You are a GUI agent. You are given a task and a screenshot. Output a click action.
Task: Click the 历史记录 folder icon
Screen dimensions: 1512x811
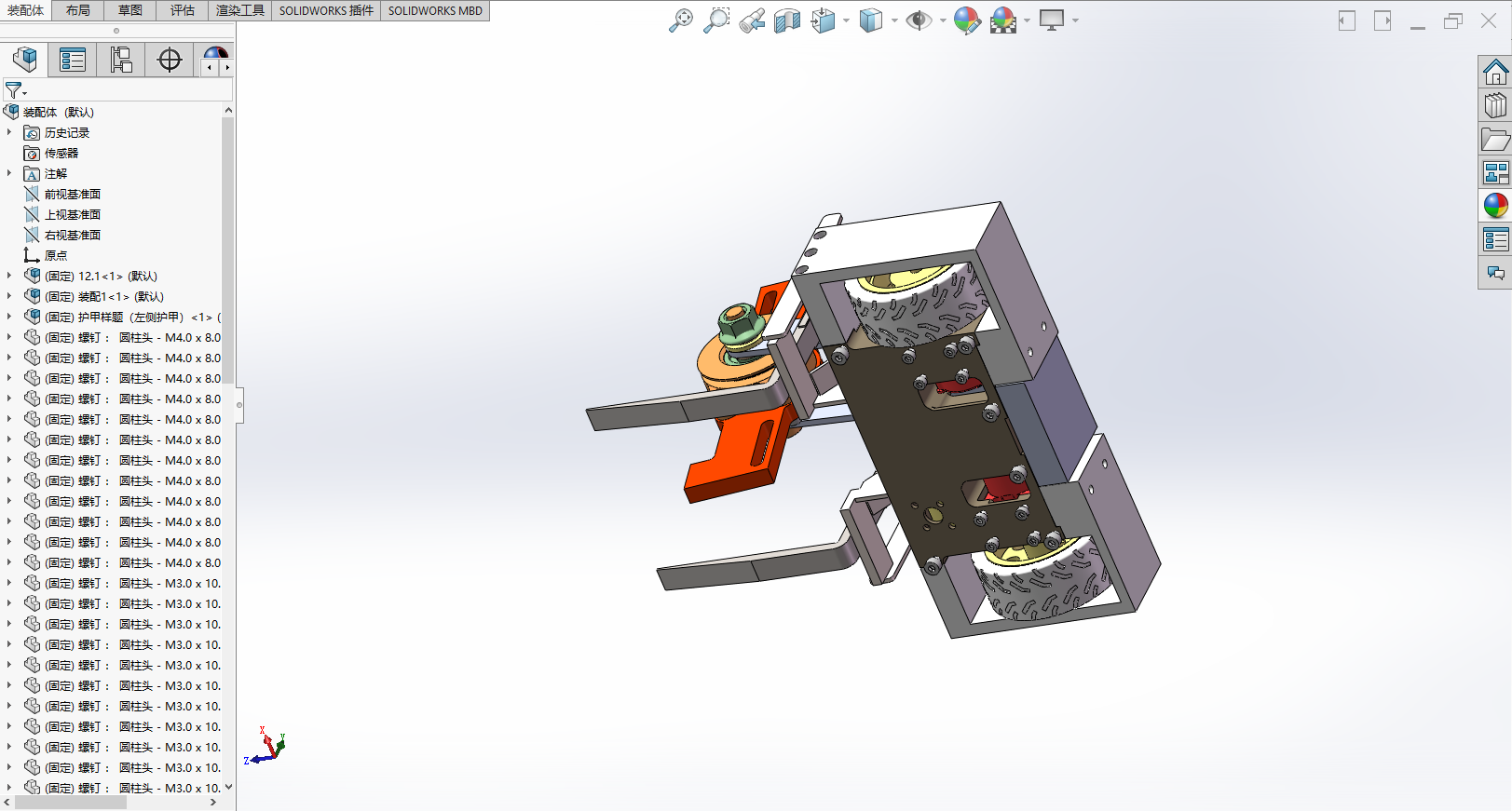click(x=32, y=132)
